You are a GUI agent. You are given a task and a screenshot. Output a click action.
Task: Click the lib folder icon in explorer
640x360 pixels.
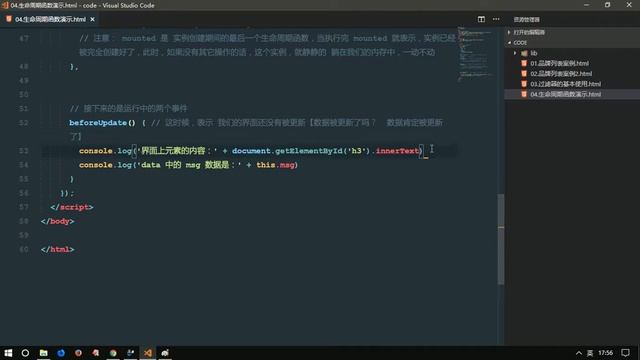pyautogui.click(x=524, y=53)
